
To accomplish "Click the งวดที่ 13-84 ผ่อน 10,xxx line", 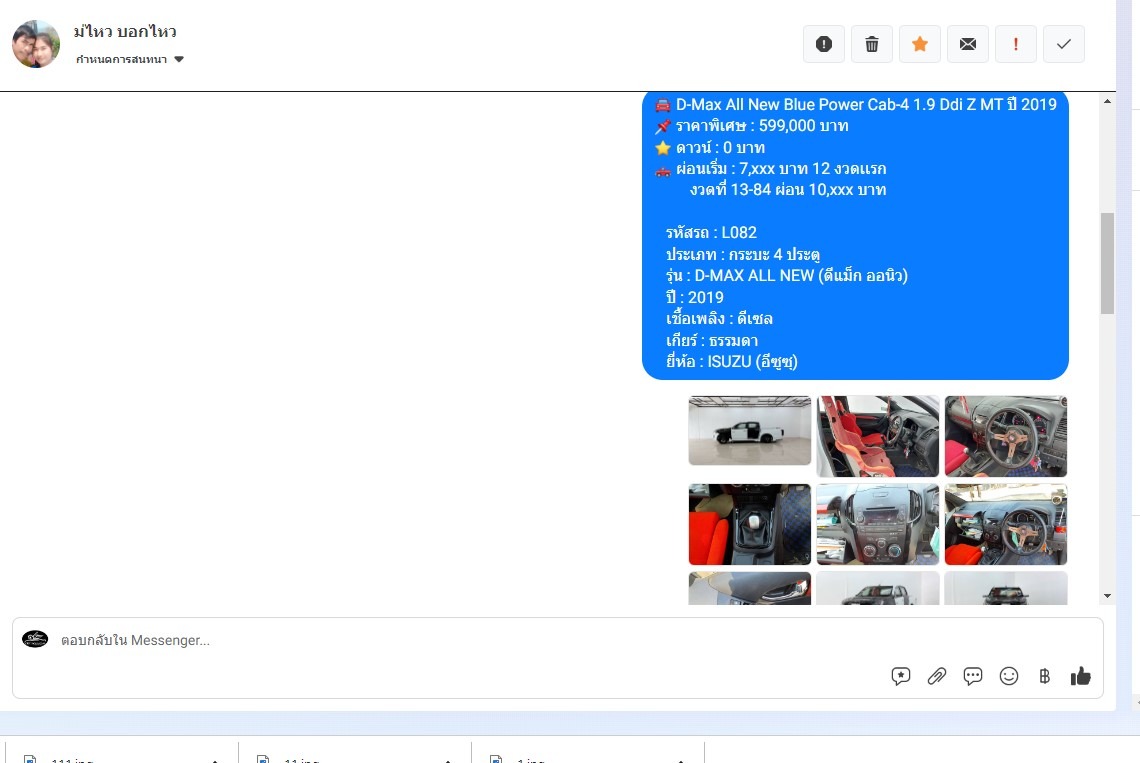I will pos(788,190).
